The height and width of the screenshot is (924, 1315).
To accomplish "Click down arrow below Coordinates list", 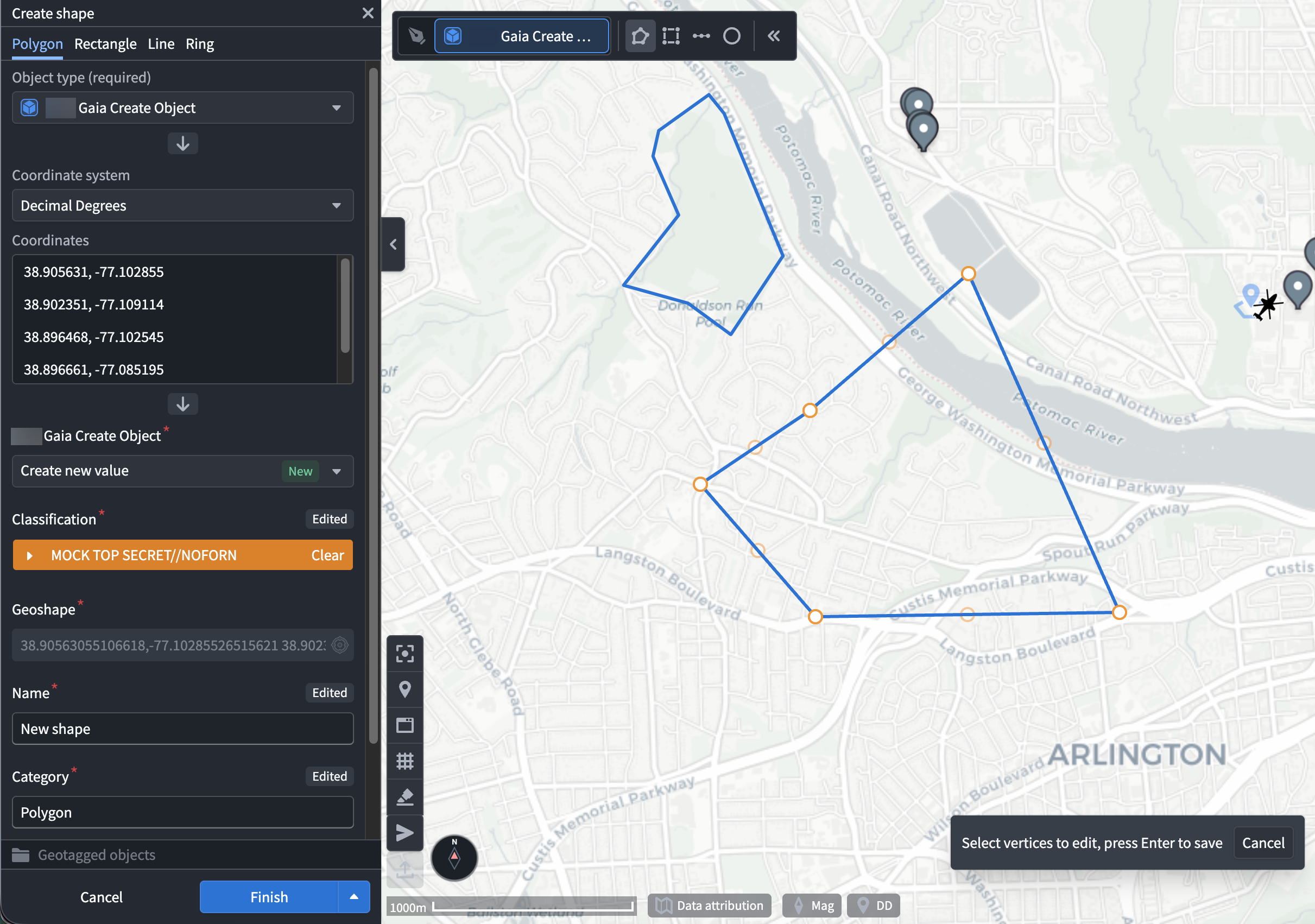I will 183,404.
